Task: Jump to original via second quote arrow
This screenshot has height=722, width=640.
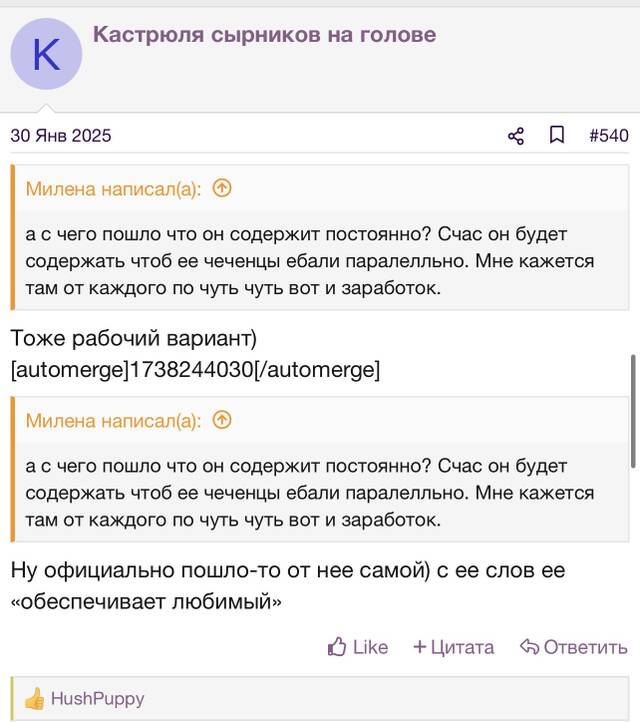Action: (x=222, y=420)
